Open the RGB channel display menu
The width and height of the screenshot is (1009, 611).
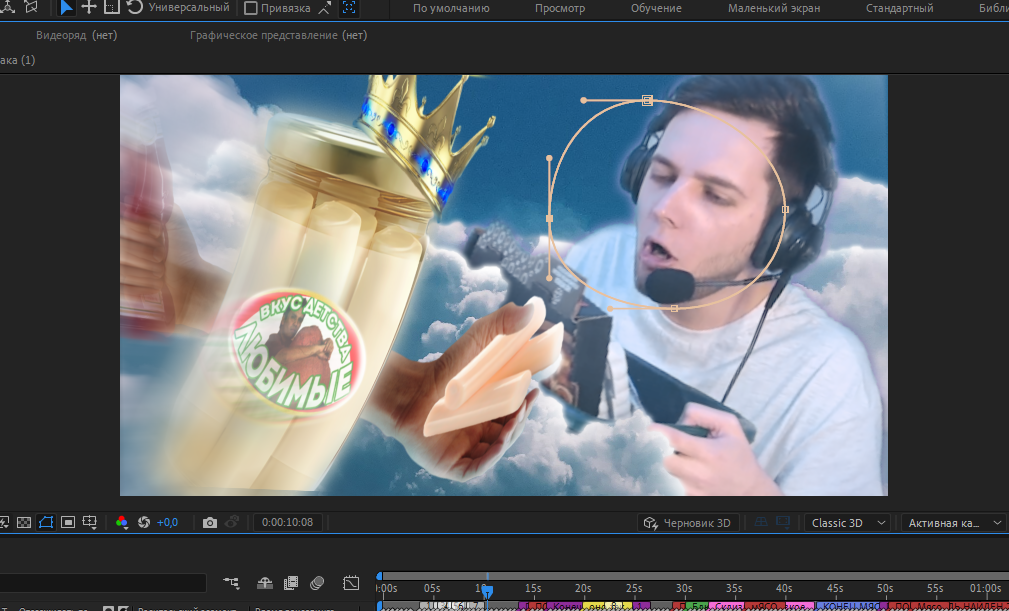click(x=122, y=522)
